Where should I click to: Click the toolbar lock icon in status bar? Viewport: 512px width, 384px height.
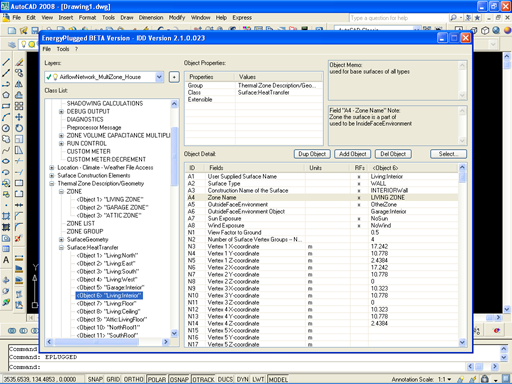(x=485, y=379)
